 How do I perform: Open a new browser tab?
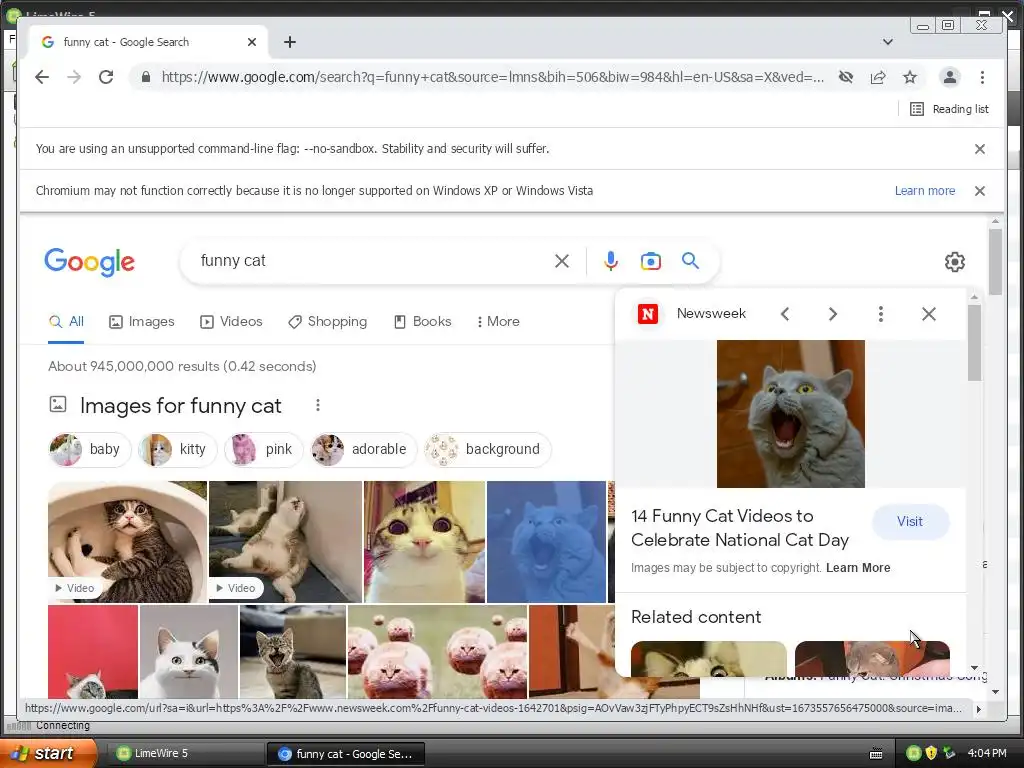[290, 42]
